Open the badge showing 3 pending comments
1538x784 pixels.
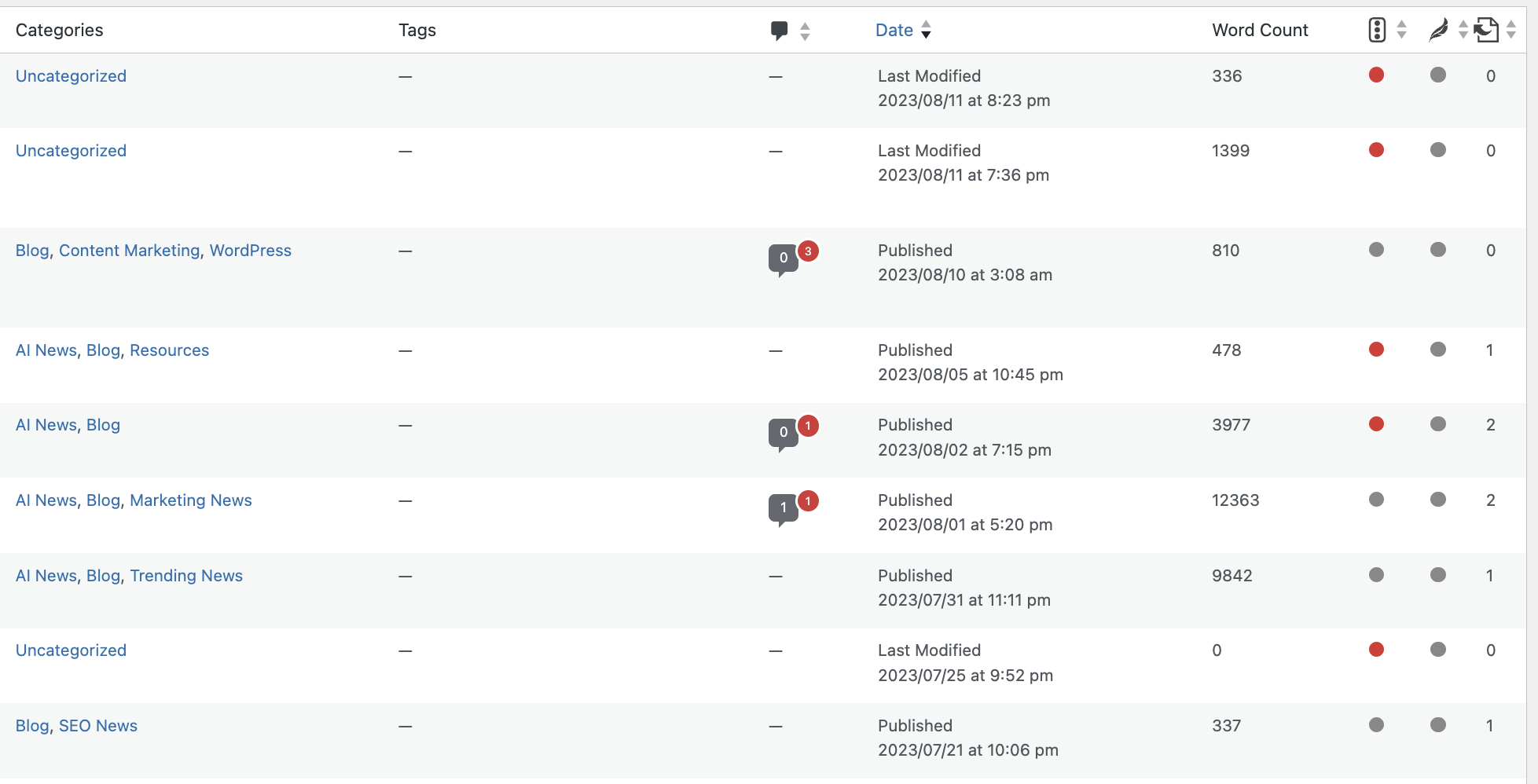tap(808, 251)
